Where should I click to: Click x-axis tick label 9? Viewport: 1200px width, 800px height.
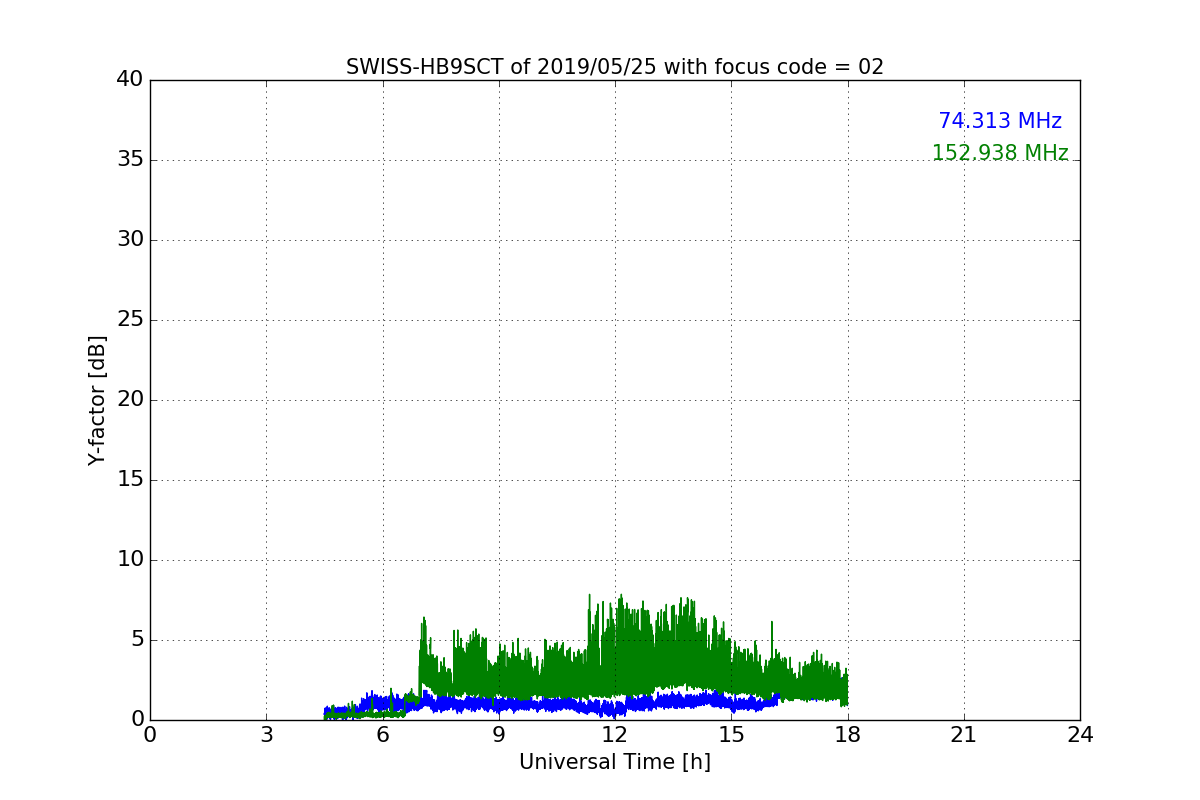pyautogui.click(x=499, y=735)
